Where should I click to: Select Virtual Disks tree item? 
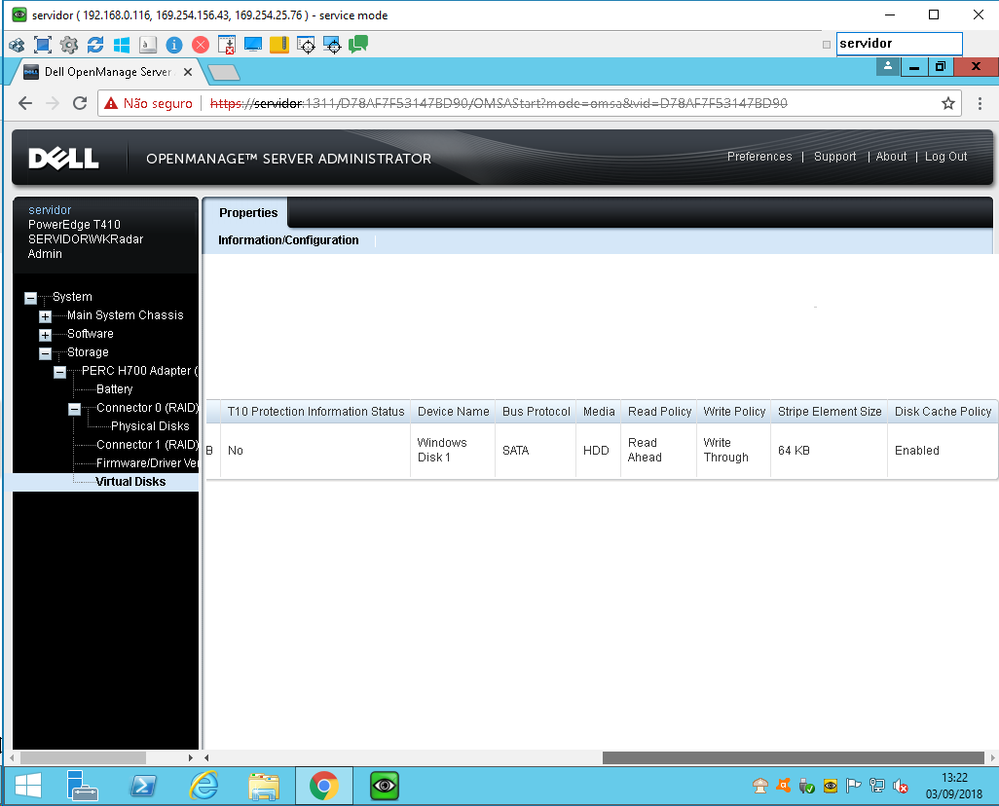click(131, 482)
